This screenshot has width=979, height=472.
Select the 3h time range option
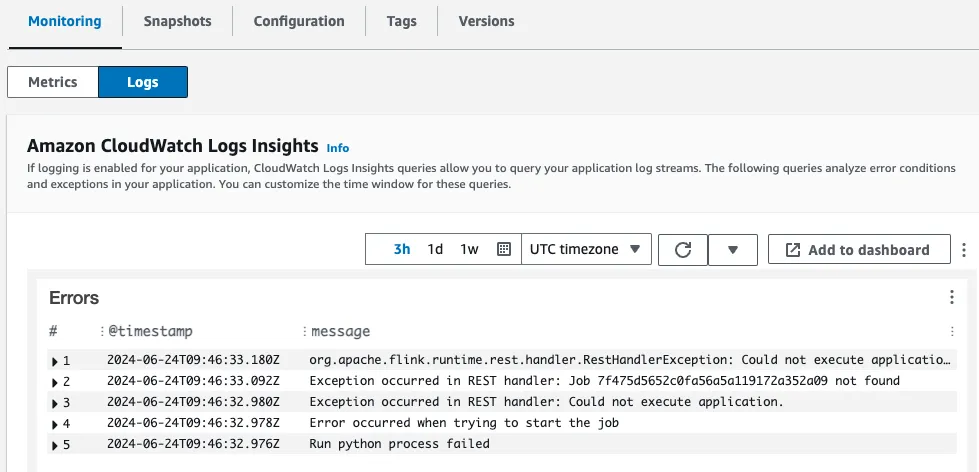tap(402, 249)
